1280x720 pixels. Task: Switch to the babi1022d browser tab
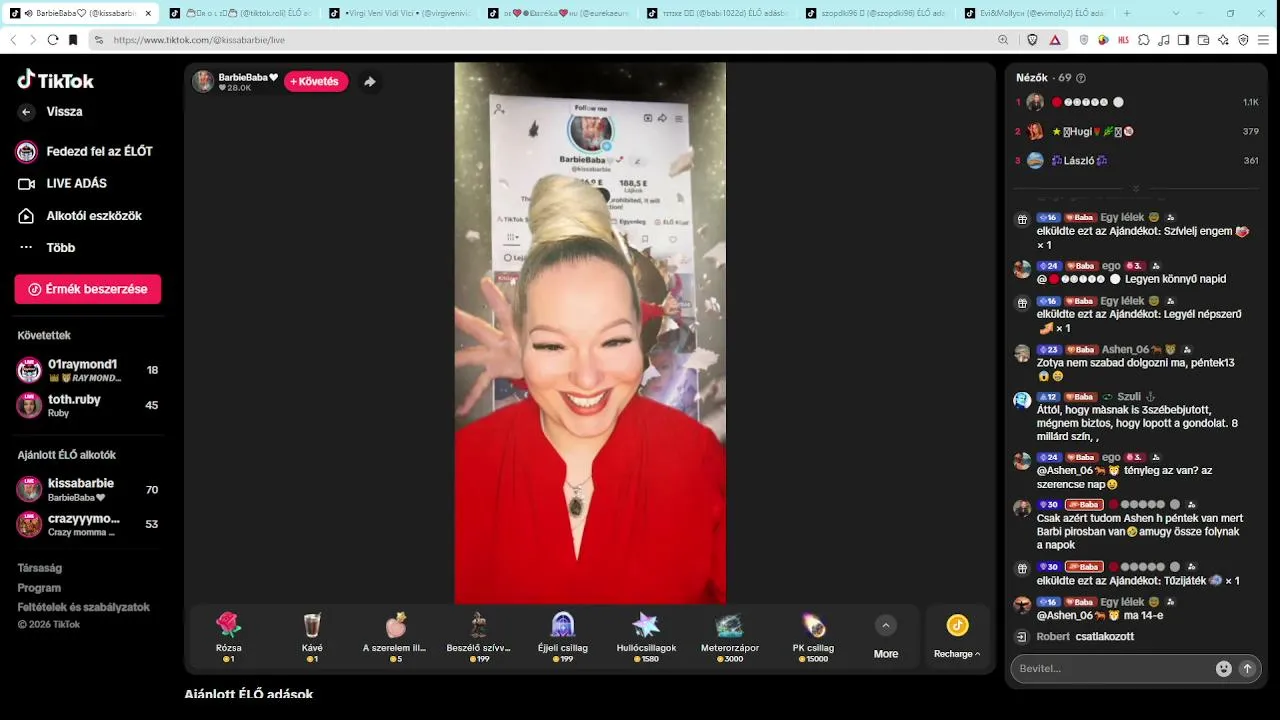click(718, 13)
